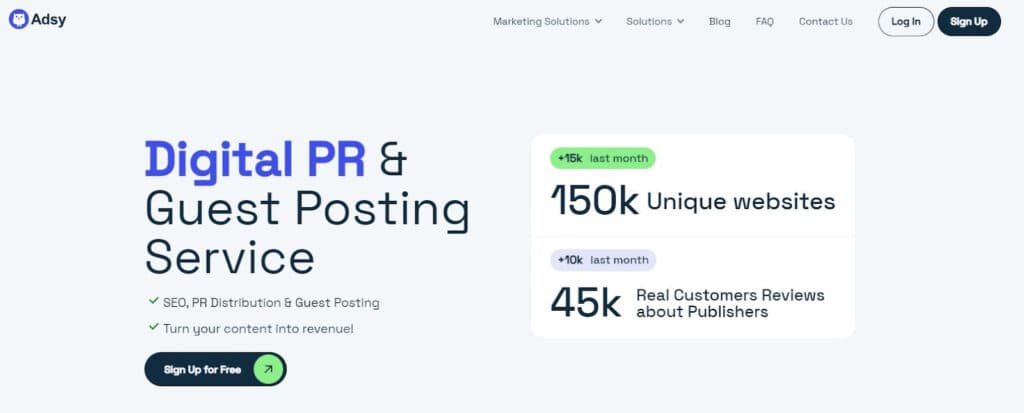Select the green +15k last month badge

coord(602,158)
